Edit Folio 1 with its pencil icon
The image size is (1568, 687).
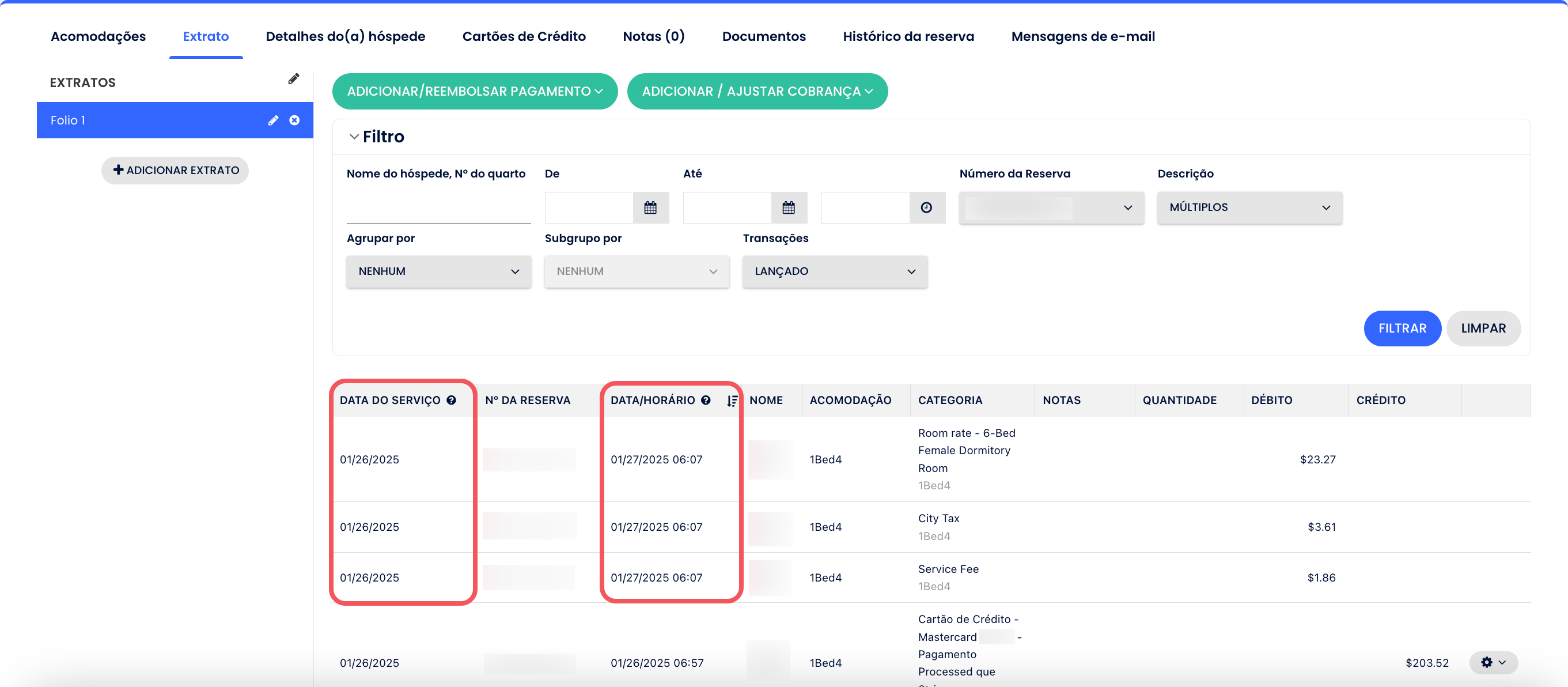[x=273, y=120]
